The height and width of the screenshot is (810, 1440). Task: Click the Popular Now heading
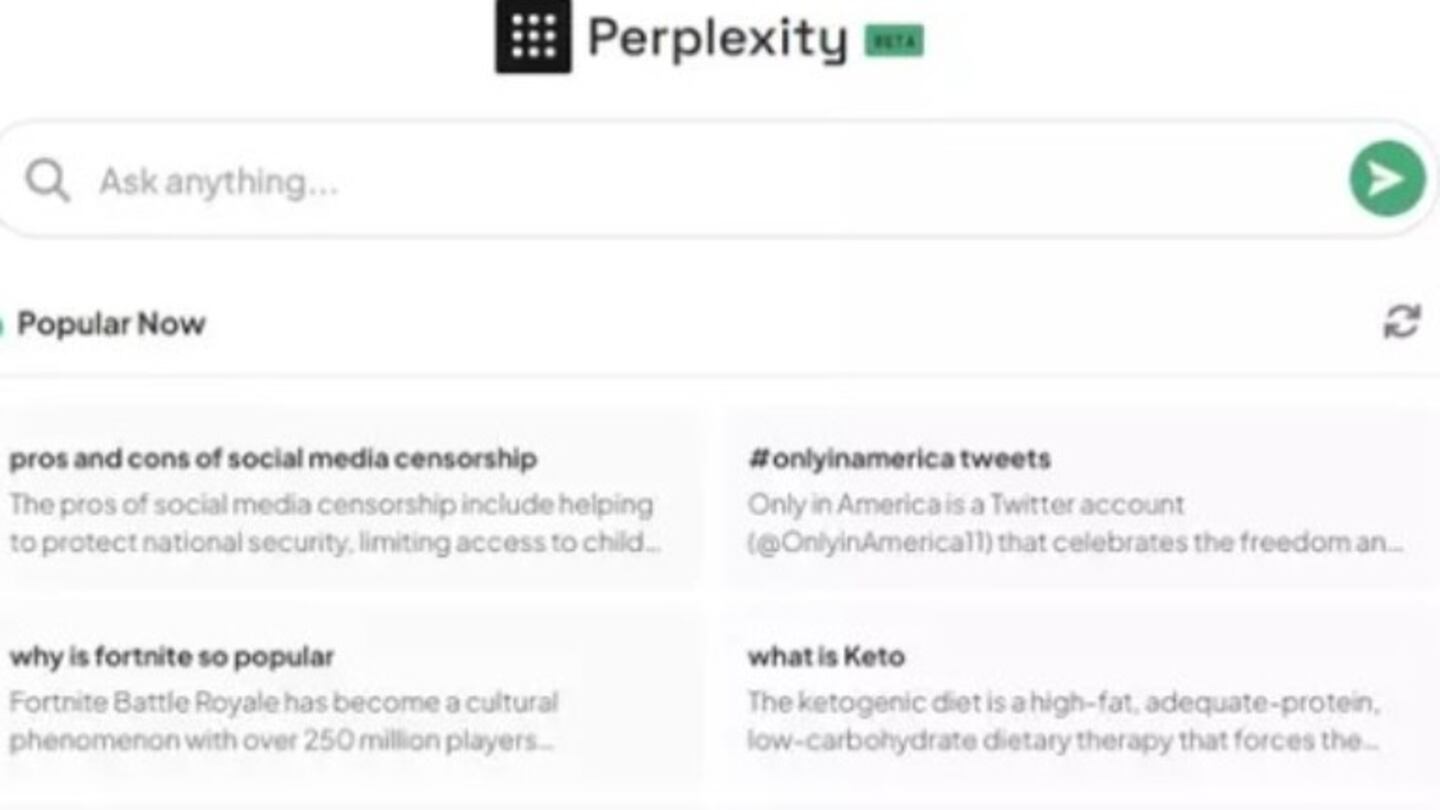coord(111,324)
